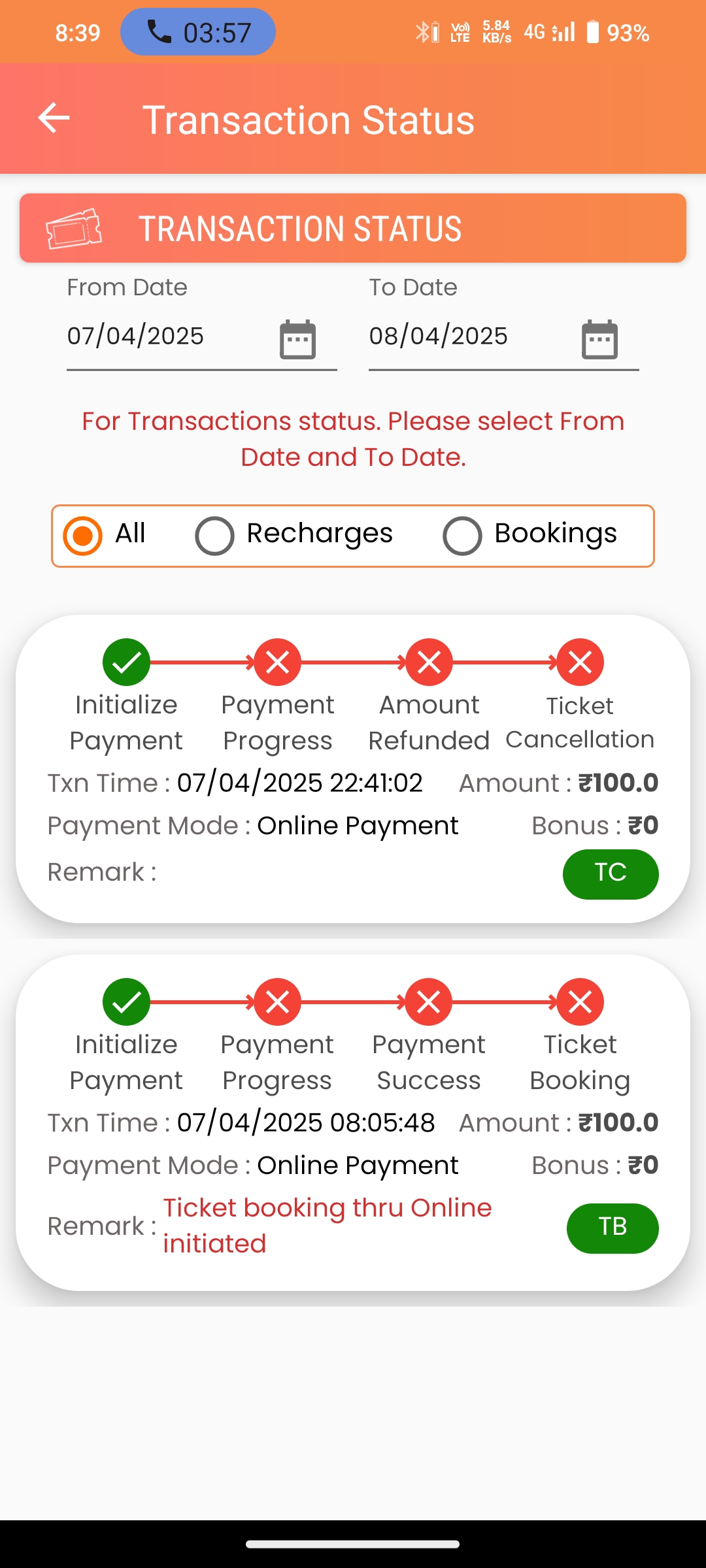
Task: Tap the battery indicator in status bar
Action: pos(592,32)
